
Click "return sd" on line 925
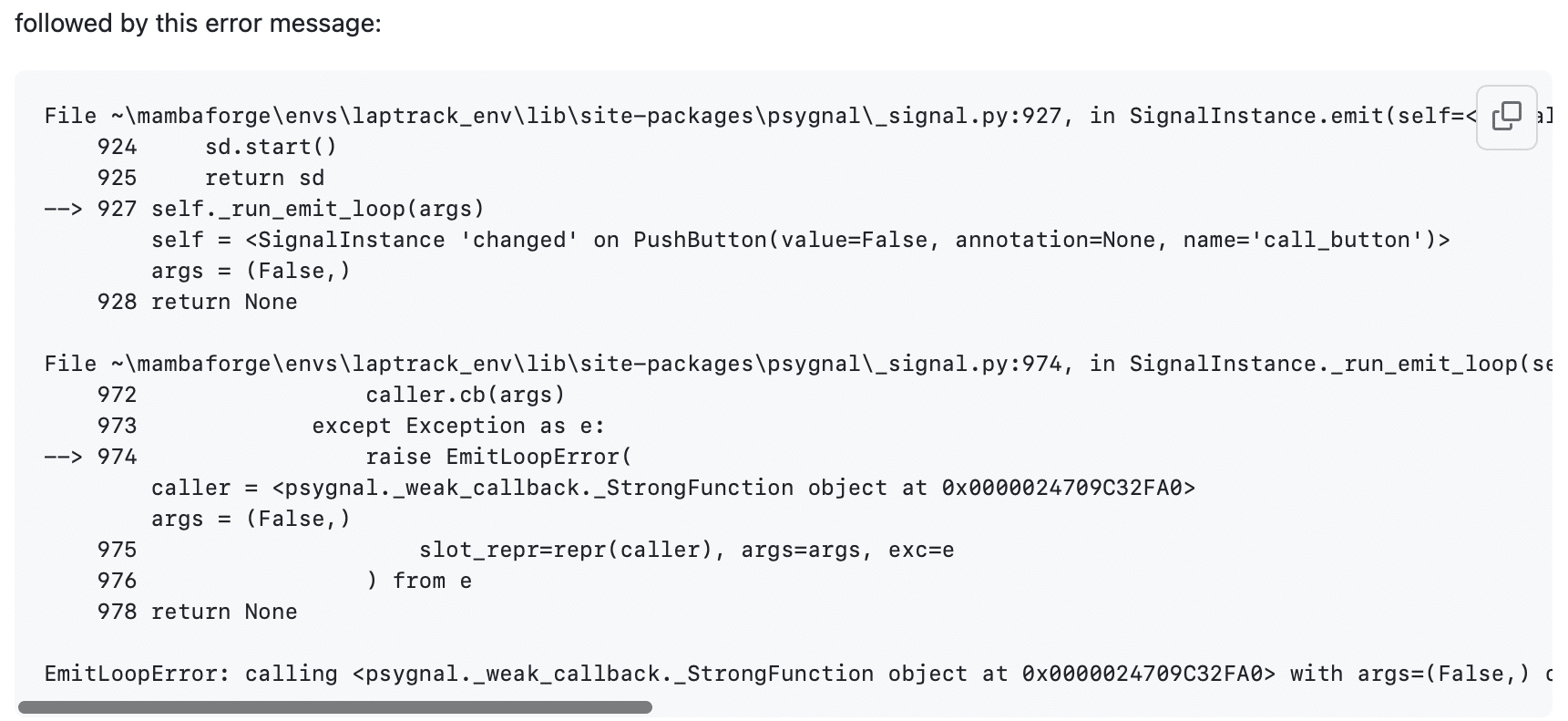click(264, 178)
